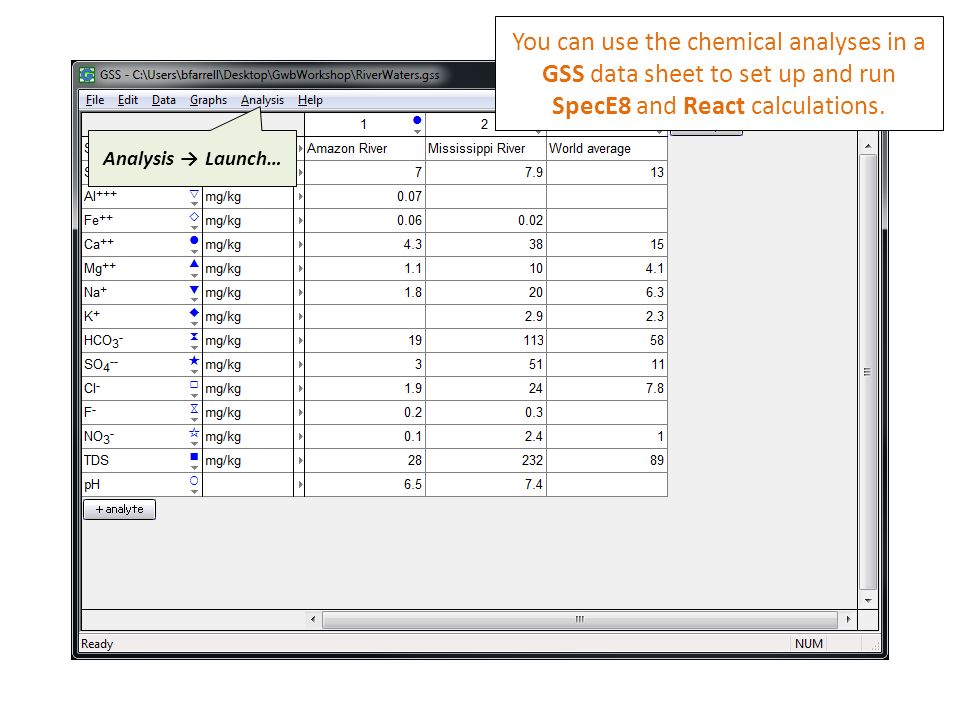
Task: Click the Na+ inverted triangle marker symbol
Action: point(194,289)
